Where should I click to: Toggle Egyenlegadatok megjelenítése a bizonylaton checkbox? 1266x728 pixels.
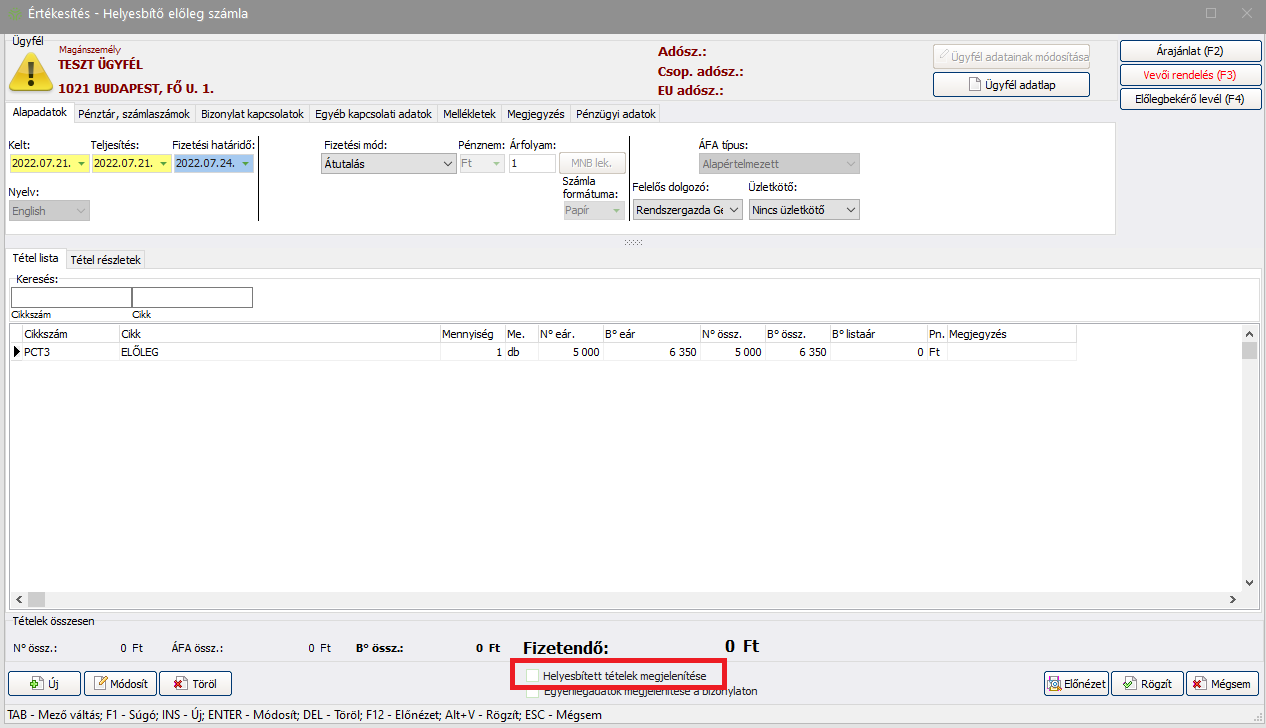coord(533,691)
